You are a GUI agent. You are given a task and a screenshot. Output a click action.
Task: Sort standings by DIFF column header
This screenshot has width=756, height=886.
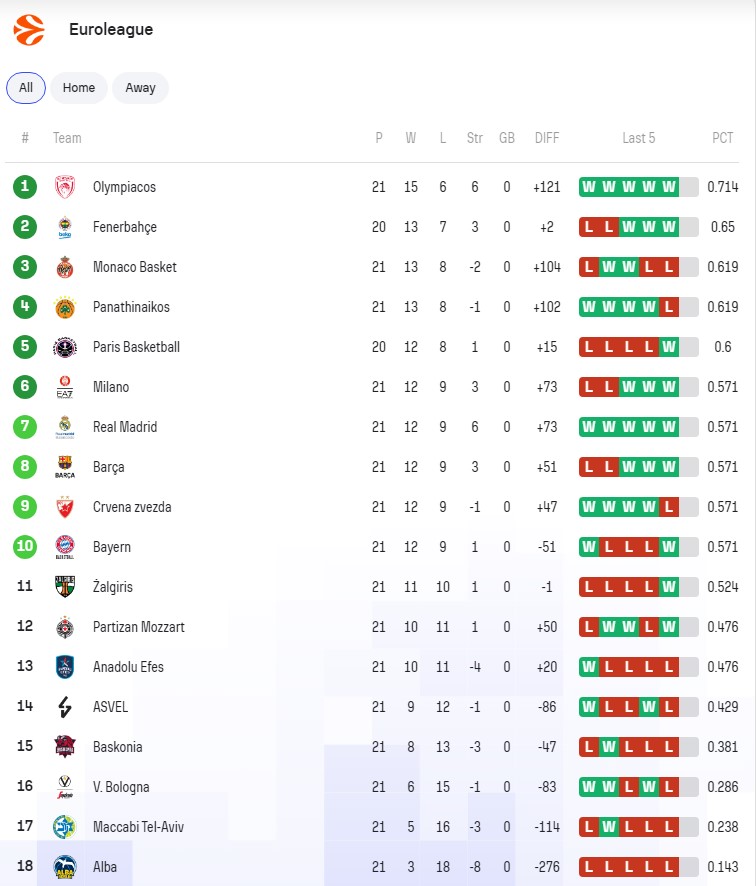547,138
